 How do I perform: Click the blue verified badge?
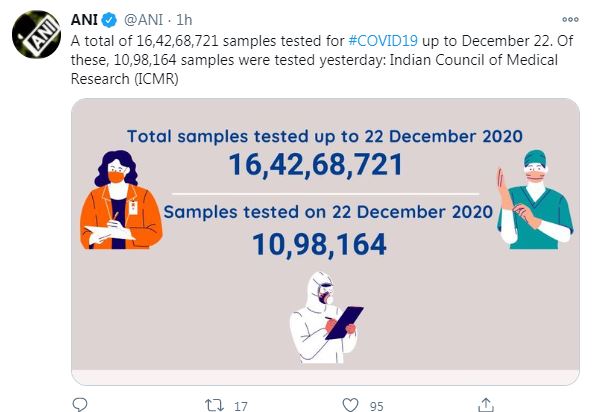pyautogui.click(x=109, y=20)
